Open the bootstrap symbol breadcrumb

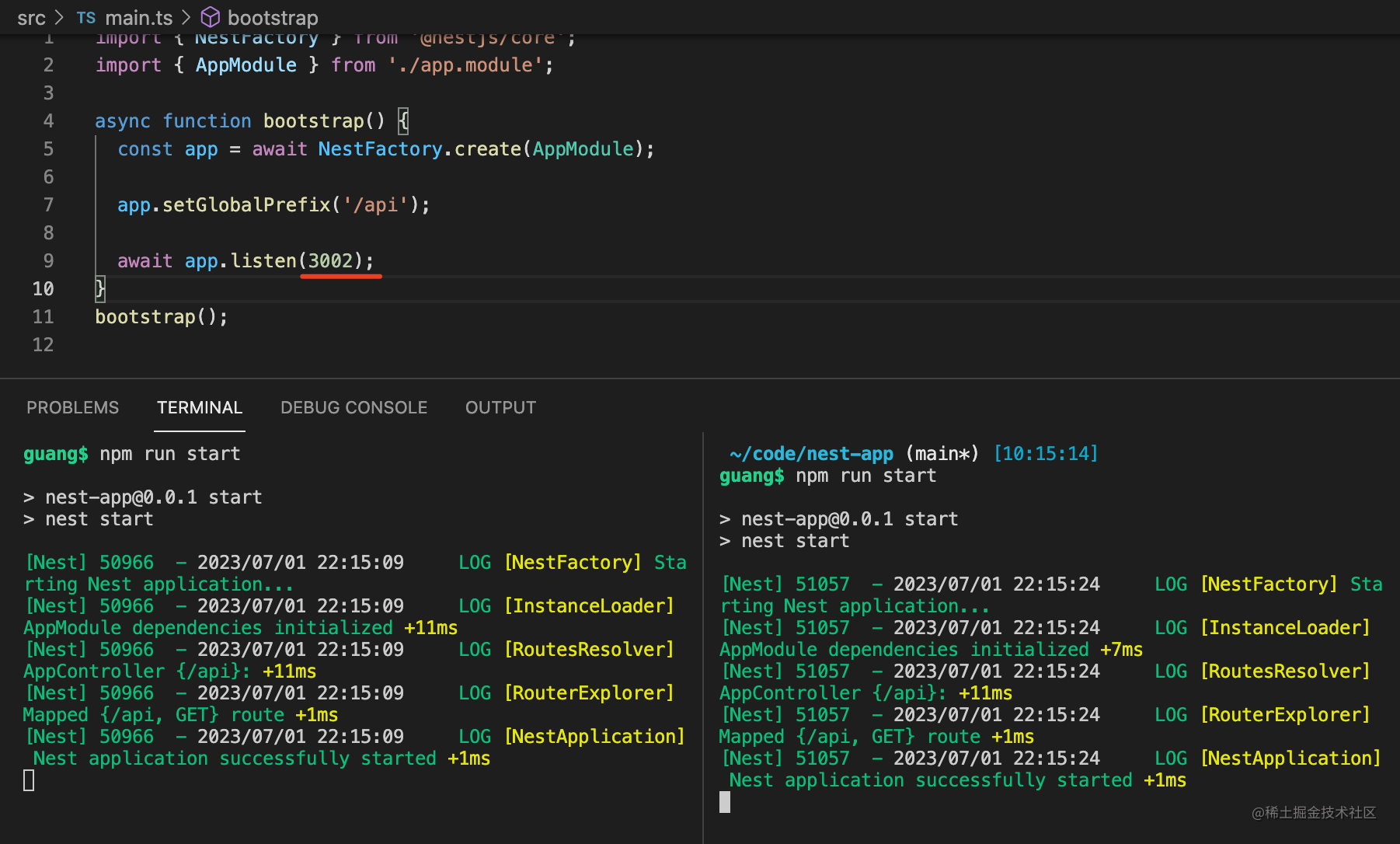(x=273, y=18)
